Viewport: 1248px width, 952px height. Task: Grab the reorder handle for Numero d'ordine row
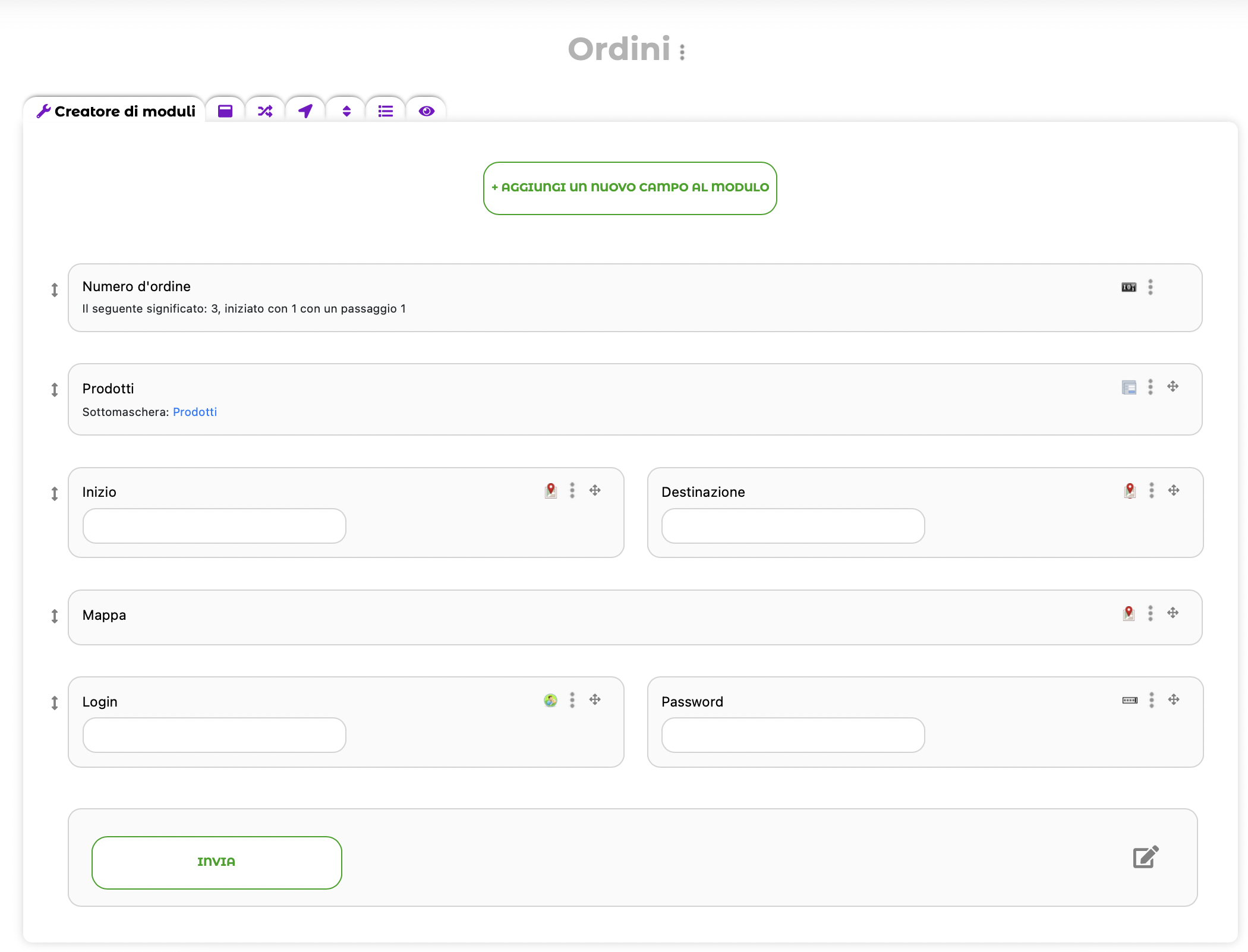pos(55,290)
